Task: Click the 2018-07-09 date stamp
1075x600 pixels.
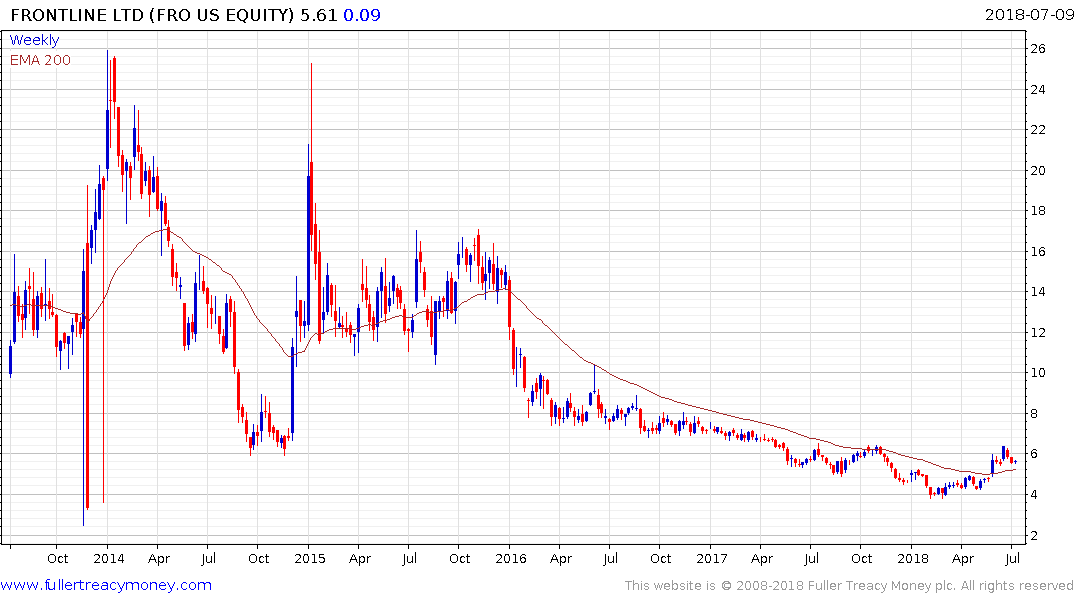Action: (x=1028, y=15)
